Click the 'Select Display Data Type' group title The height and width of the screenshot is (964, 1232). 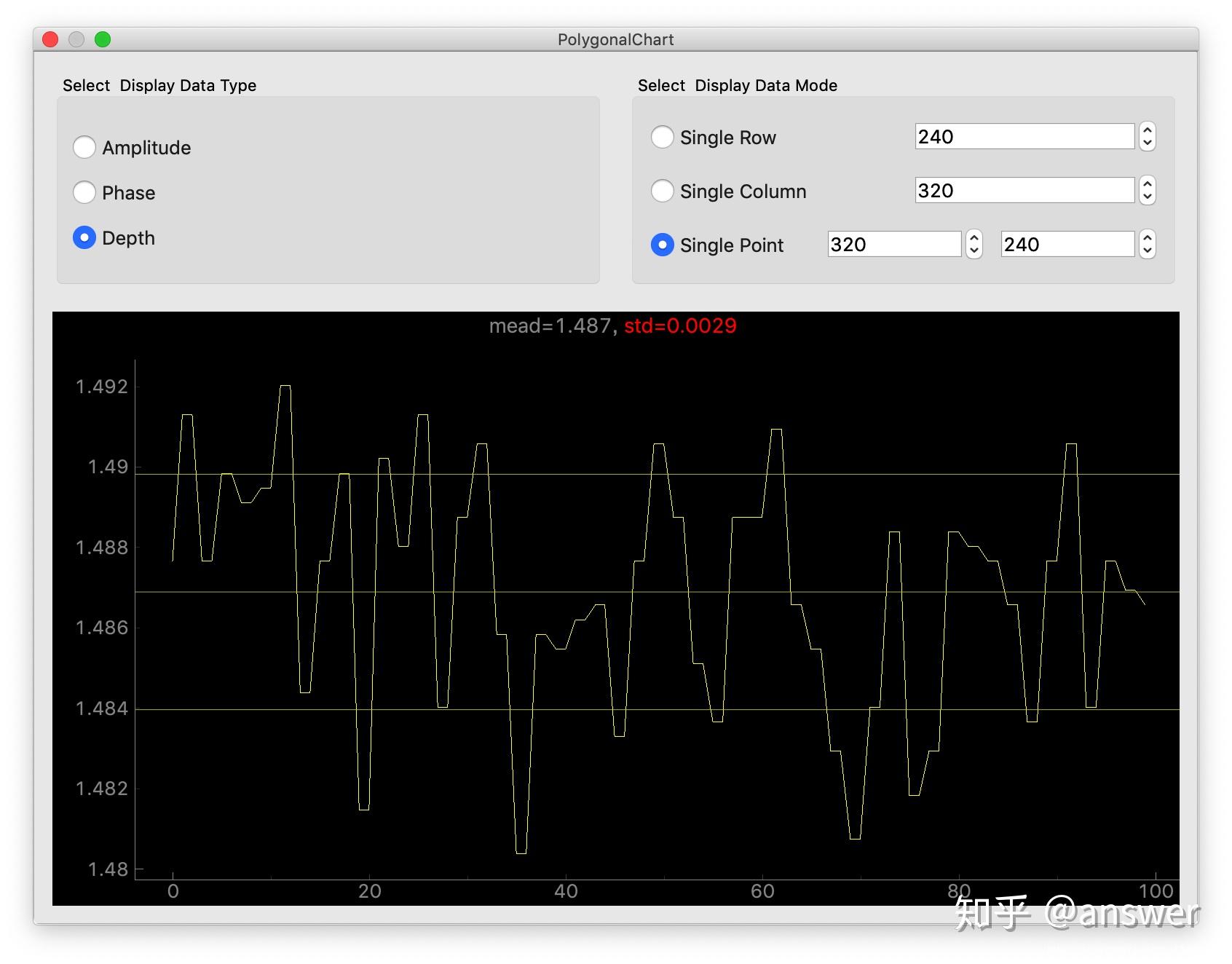click(159, 85)
